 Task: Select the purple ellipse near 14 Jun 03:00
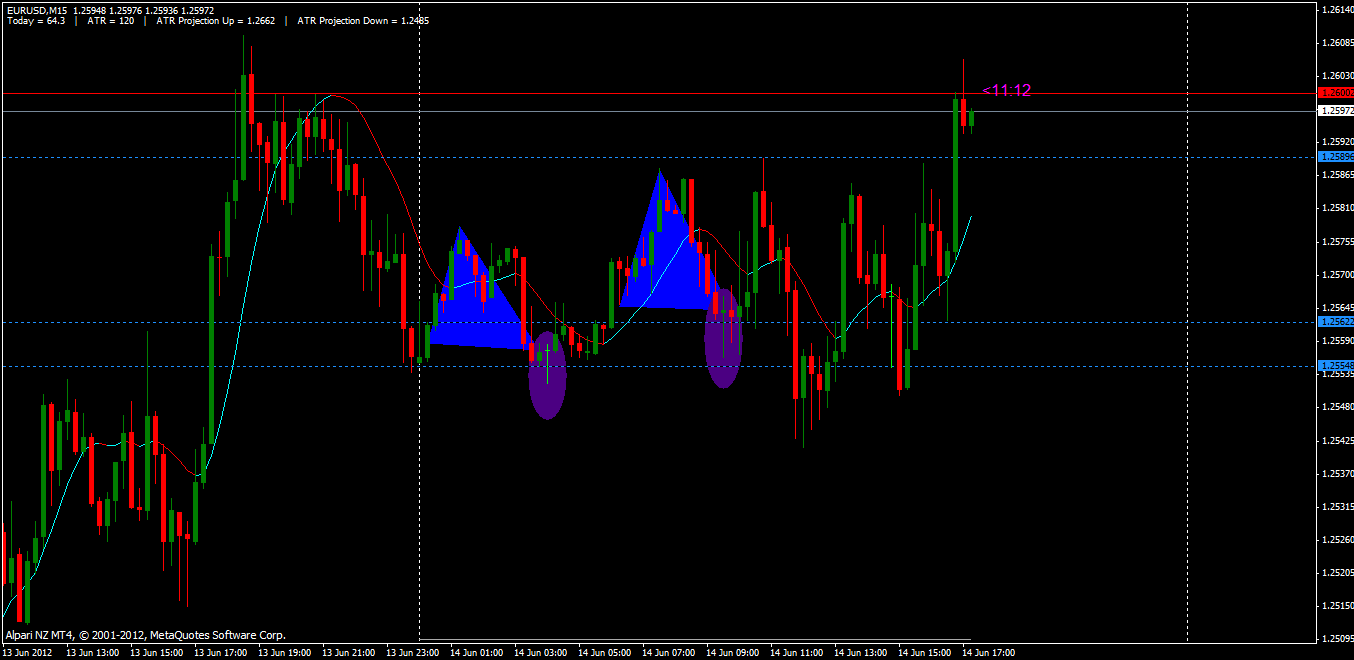point(548,375)
